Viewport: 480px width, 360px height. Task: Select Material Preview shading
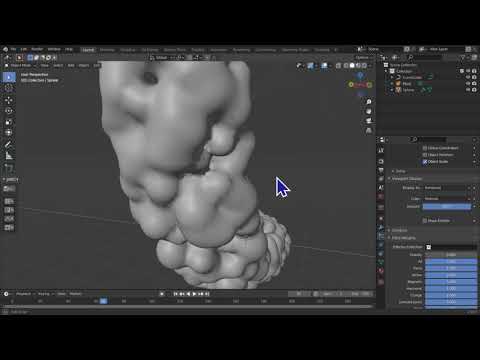[x=358, y=66]
